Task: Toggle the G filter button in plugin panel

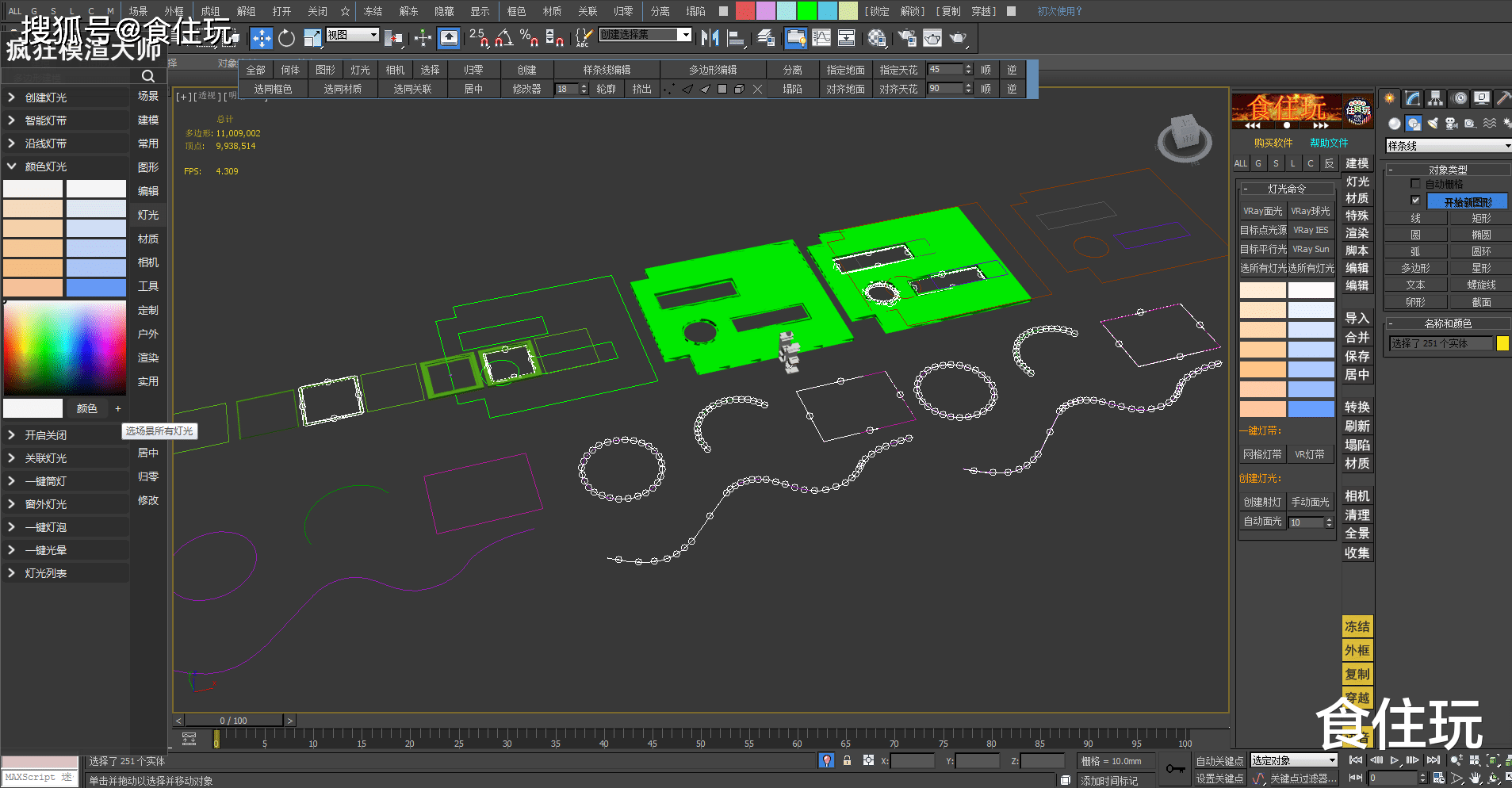Action: pos(1258,163)
